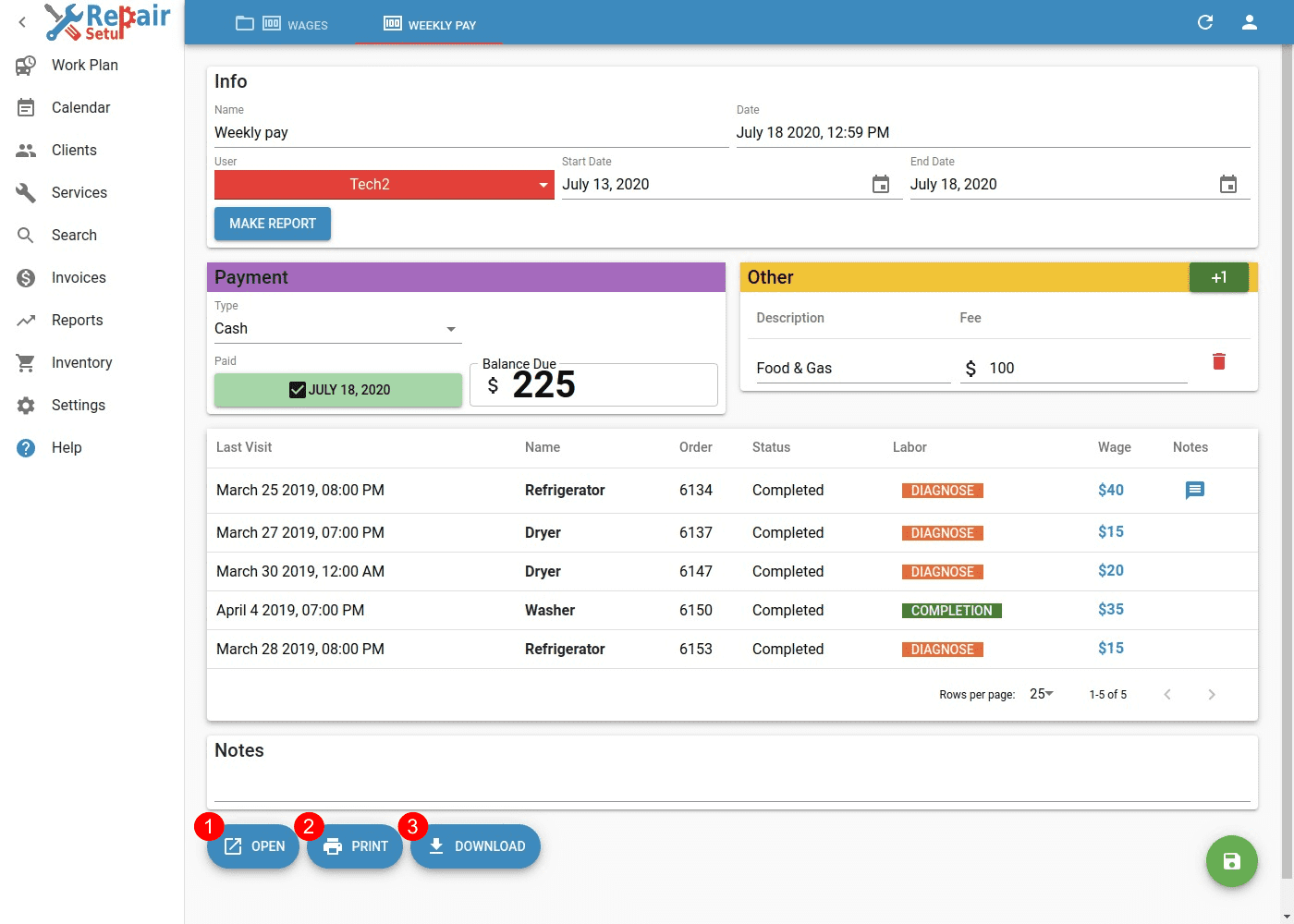1294x924 pixels.
Task: Open Settings gear item
Action: pyautogui.click(x=92, y=405)
